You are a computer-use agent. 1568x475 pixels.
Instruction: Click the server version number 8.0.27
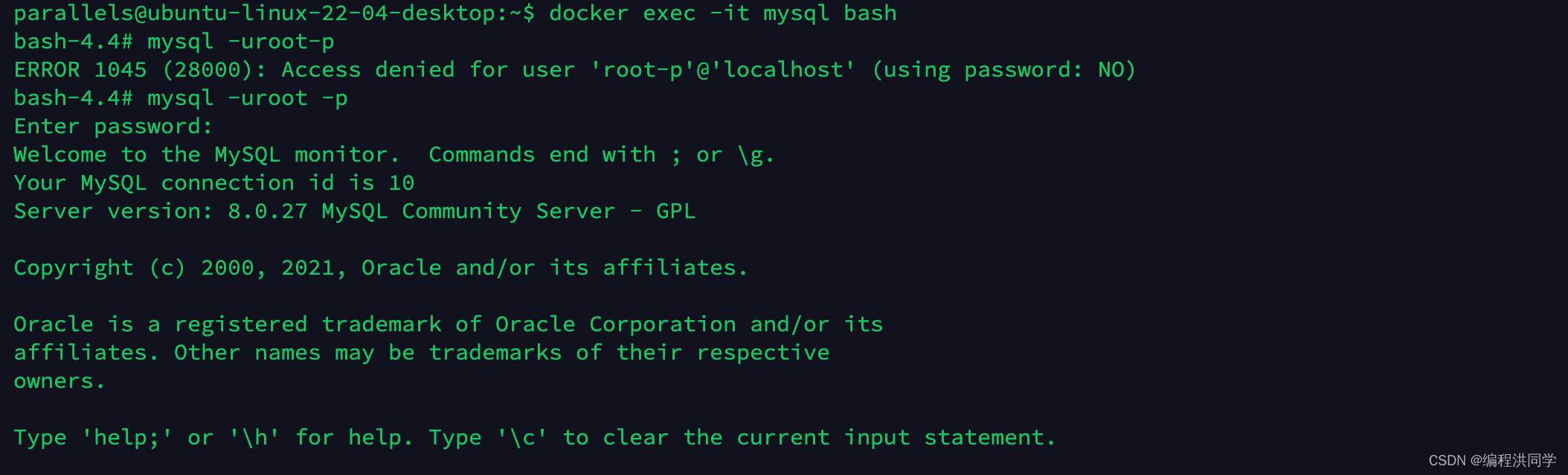[x=267, y=211]
